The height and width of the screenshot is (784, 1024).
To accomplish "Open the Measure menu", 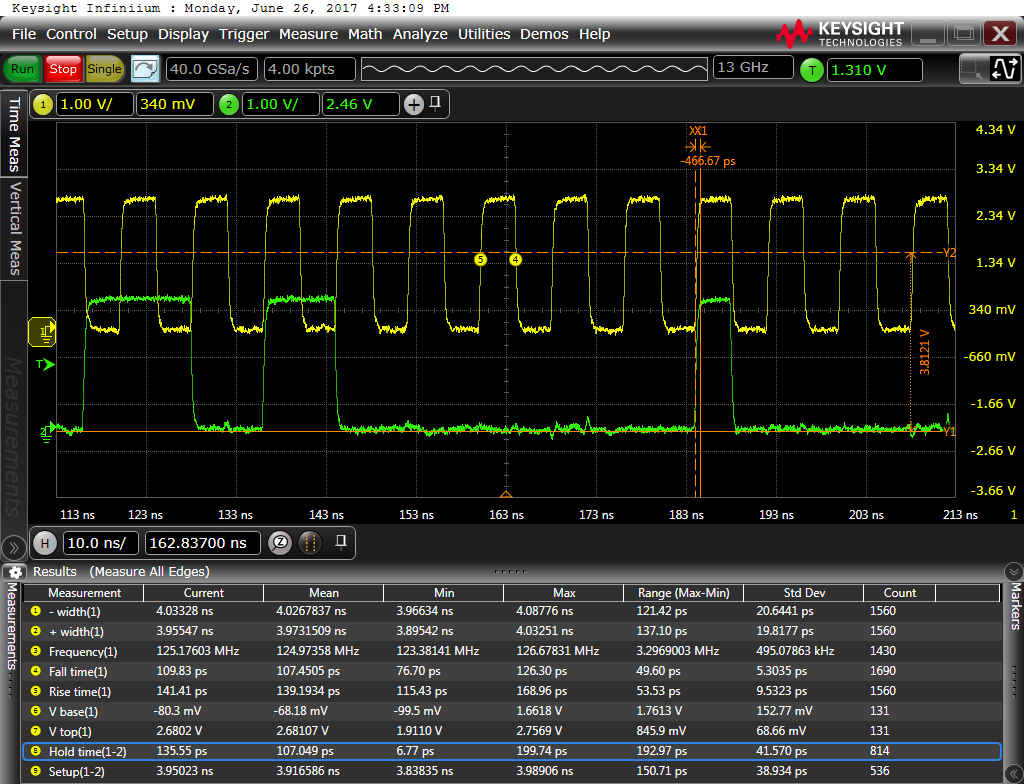I will point(308,34).
